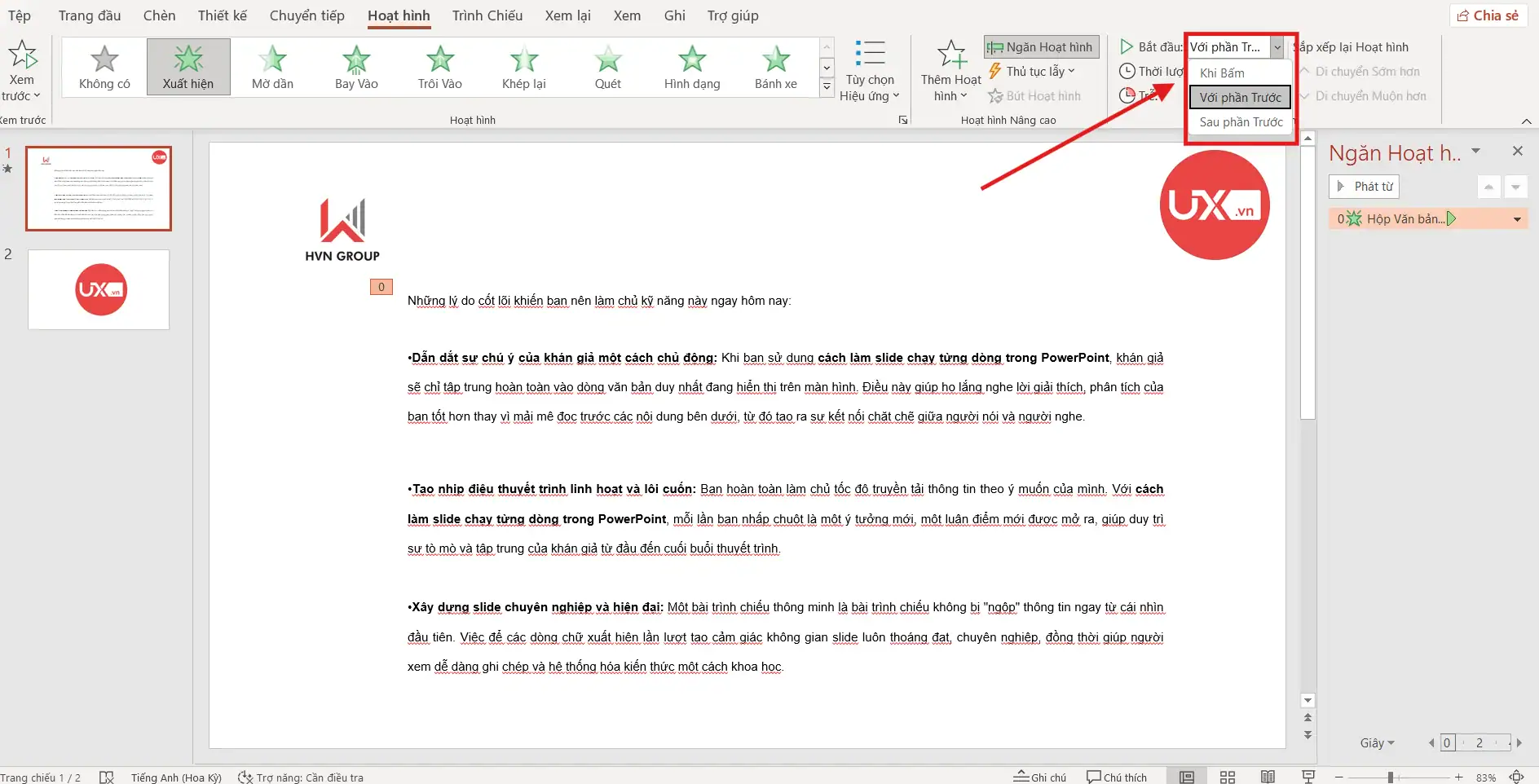Click the Thêm Hoạt hình star icon

point(951,55)
